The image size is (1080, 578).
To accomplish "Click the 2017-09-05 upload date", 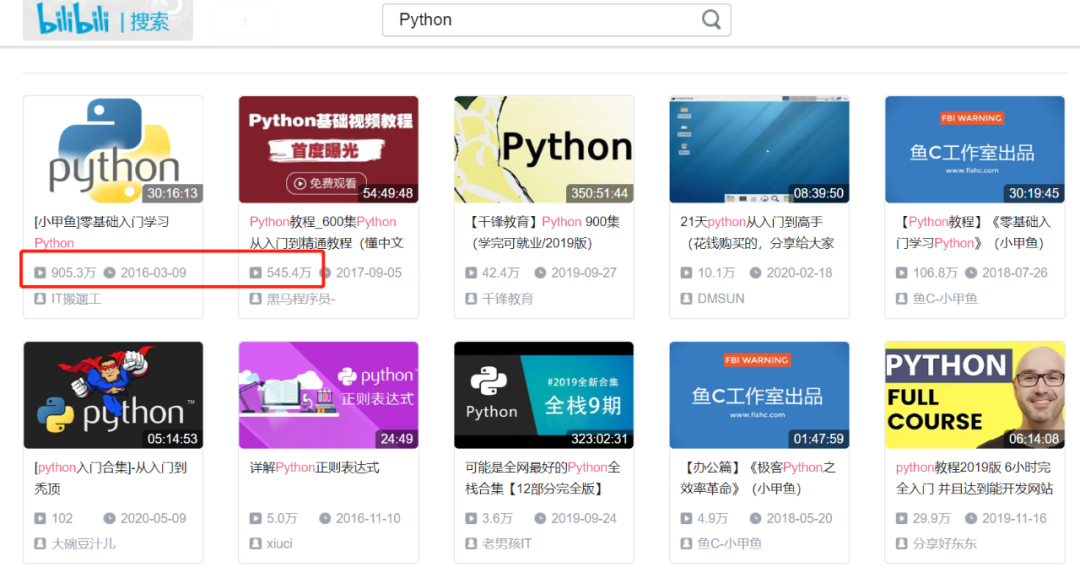I will coord(368,273).
